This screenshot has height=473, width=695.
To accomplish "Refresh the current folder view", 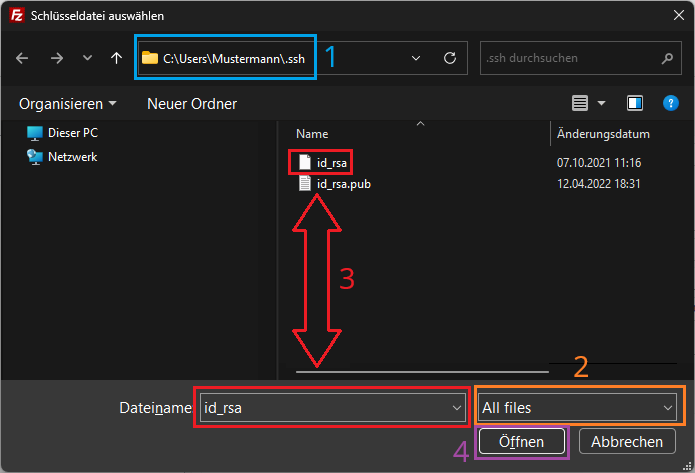I will click(450, 58).
